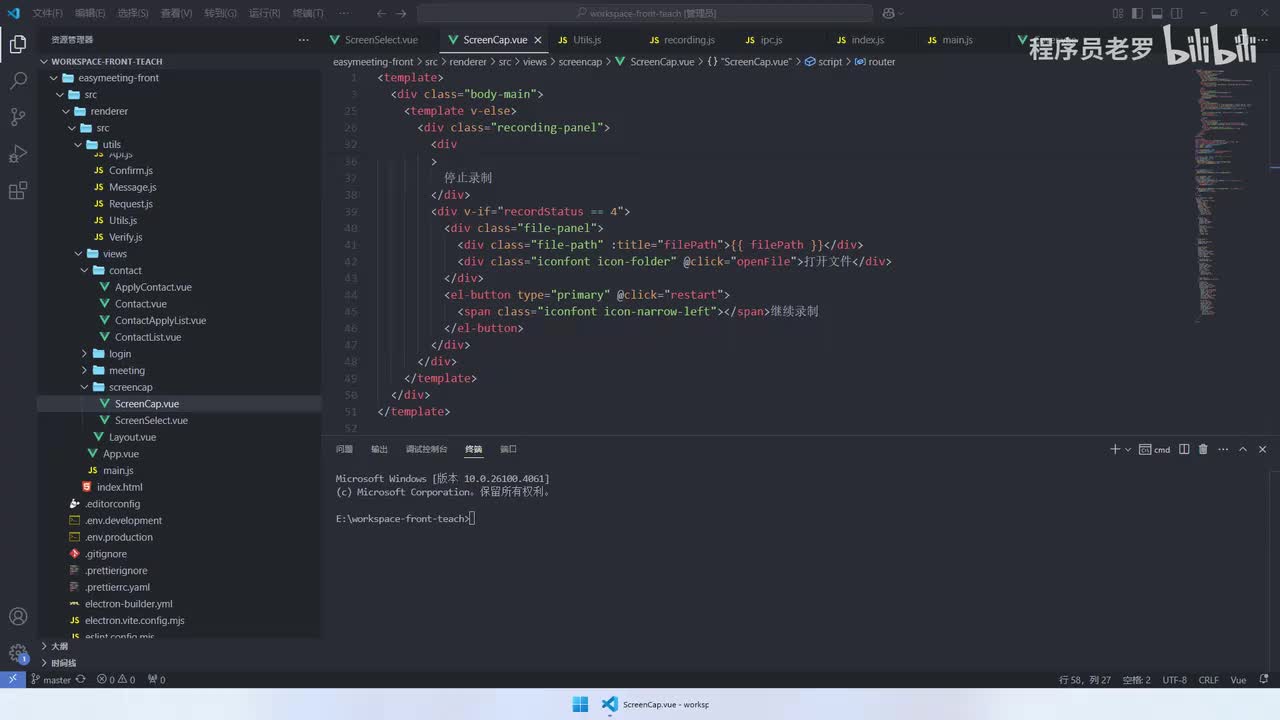This screenshot has width=1280, height=720.
Task: Split the terminal pane
Action: 1184,450
